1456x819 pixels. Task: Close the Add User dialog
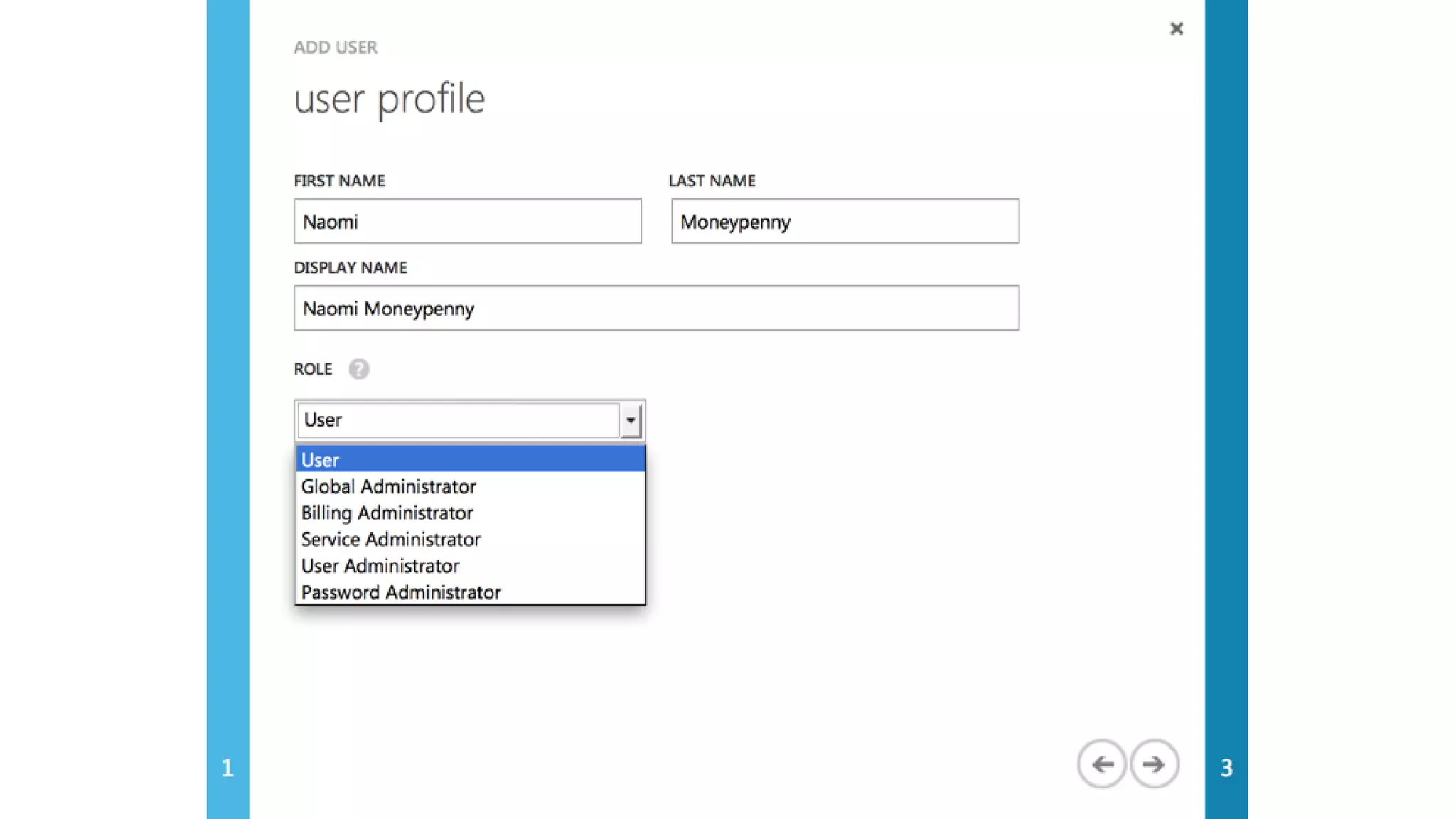[x=1177, y=28]
